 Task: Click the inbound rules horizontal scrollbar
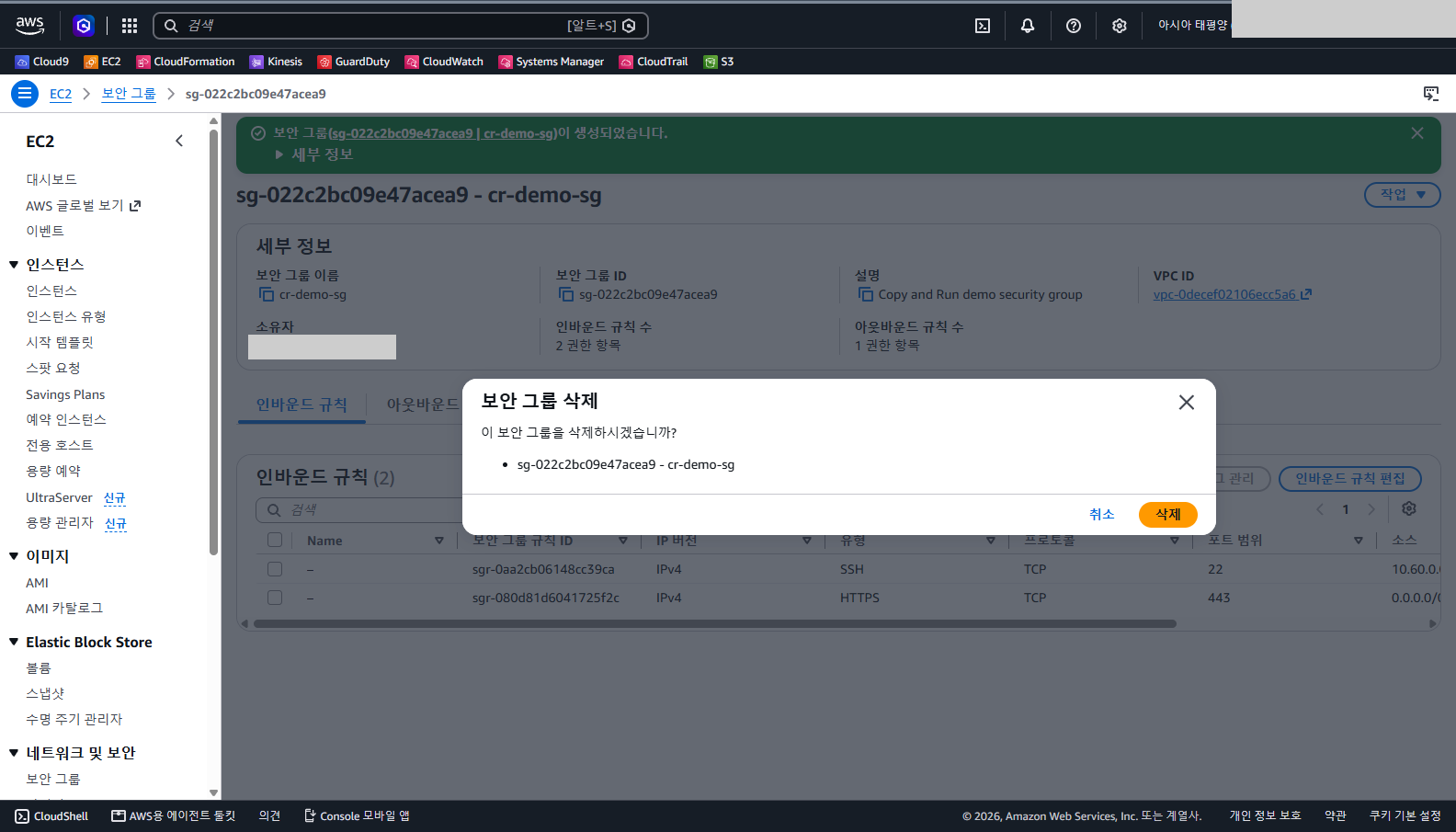[715, 623]
